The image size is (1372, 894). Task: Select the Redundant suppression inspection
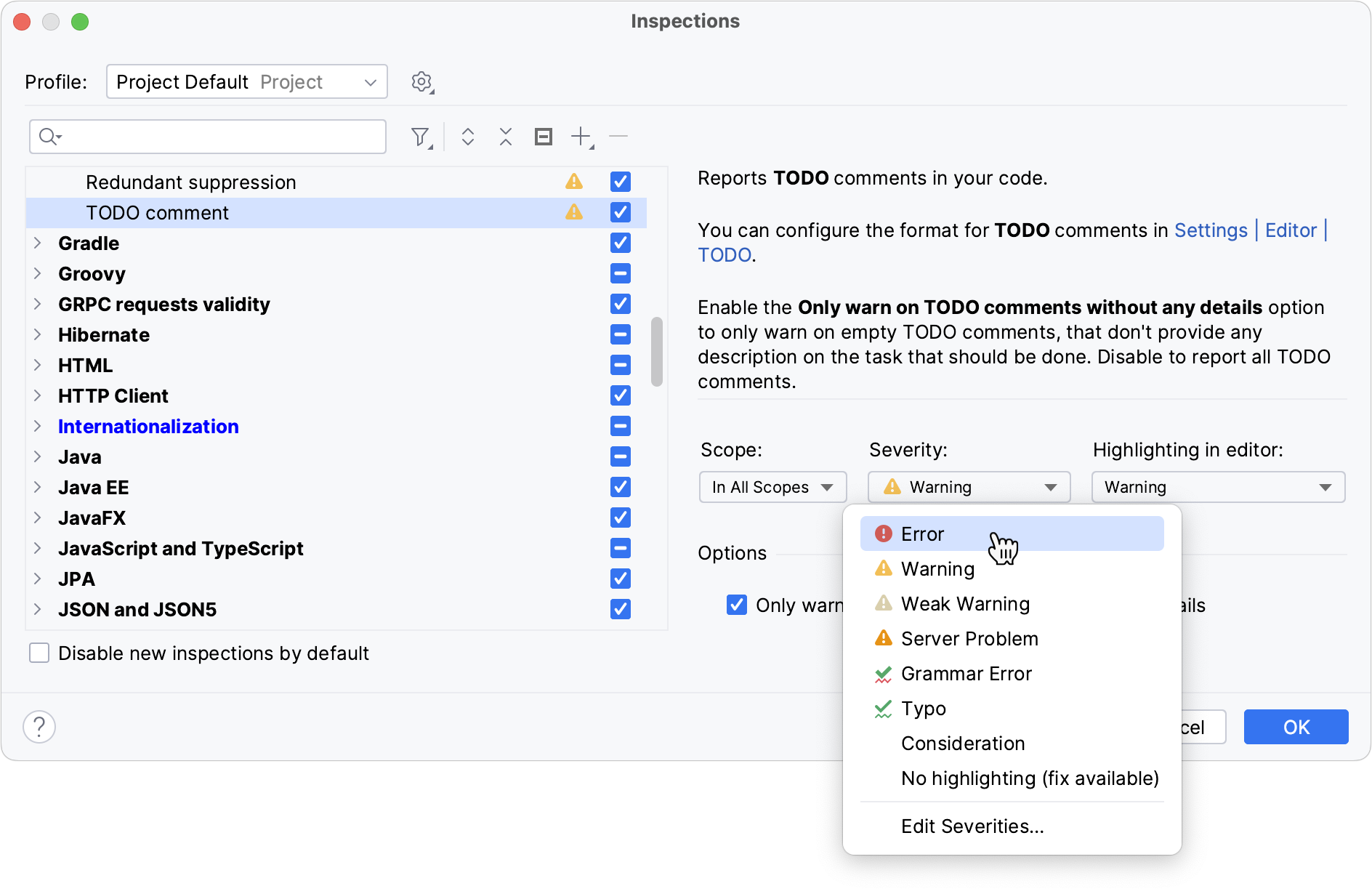pyautogui.click(x=190, y=182)
